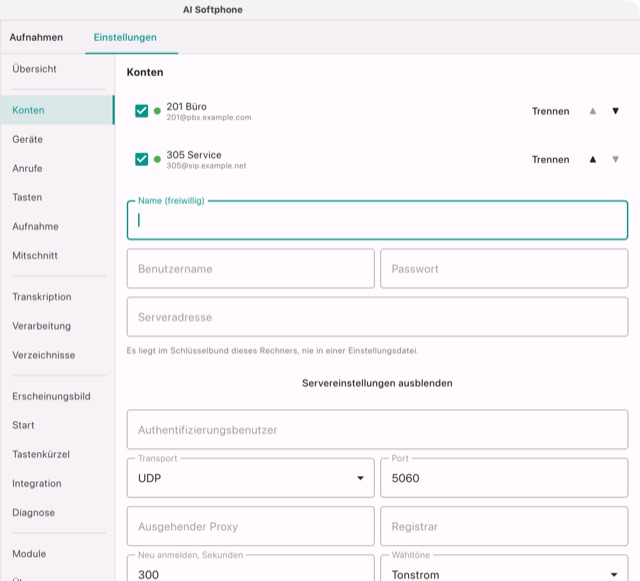This screenshot has height=581, width=640.
Task: Open Transkription settings
Action: 58,297
